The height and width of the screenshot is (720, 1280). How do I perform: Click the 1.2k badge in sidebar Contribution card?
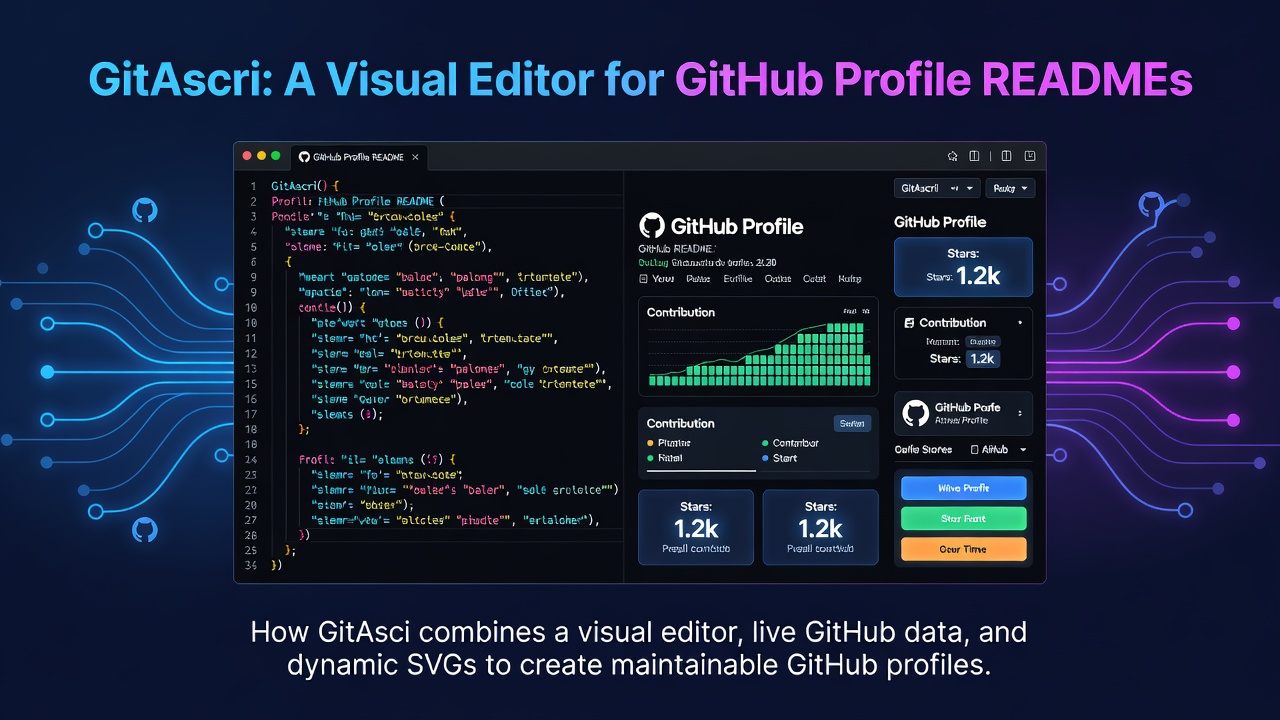point(983,358)
